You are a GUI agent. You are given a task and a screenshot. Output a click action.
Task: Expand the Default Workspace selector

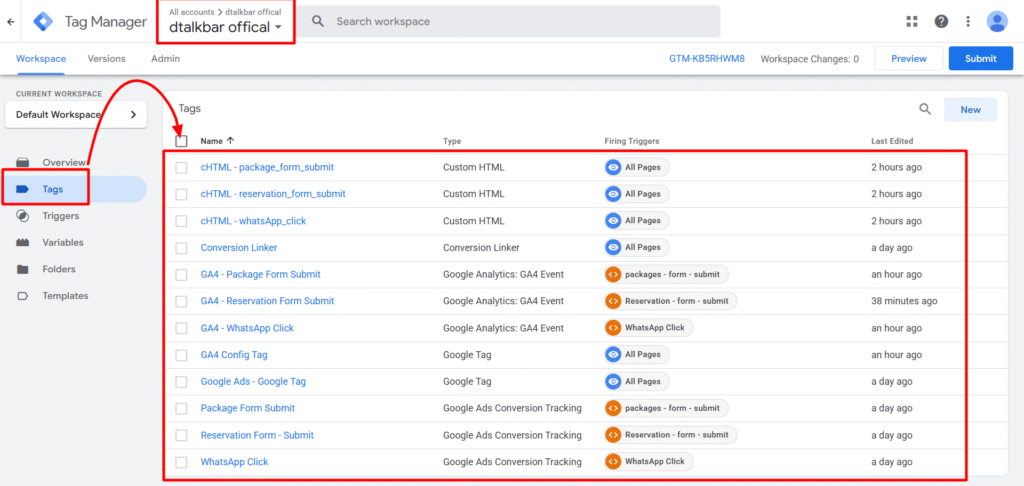pyautogui.click(x=75, y=115)
